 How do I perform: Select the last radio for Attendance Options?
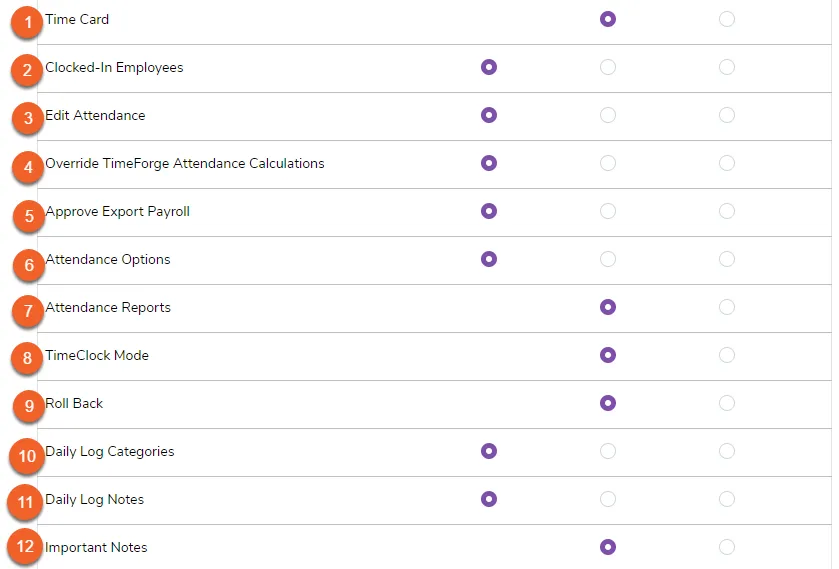point(727,259)
